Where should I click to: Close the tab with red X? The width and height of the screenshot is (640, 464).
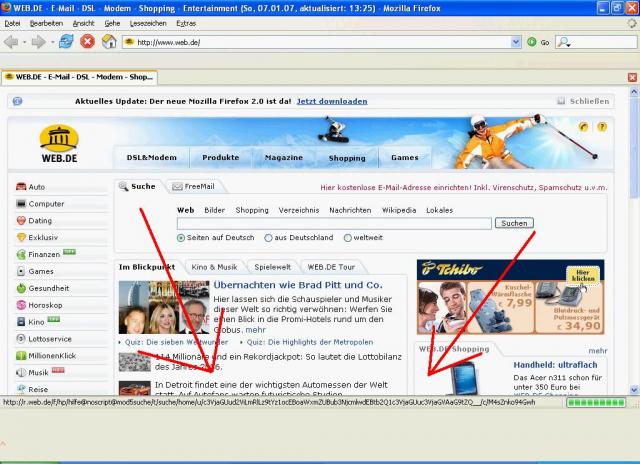pyautogui.click(x=632, y=77)
